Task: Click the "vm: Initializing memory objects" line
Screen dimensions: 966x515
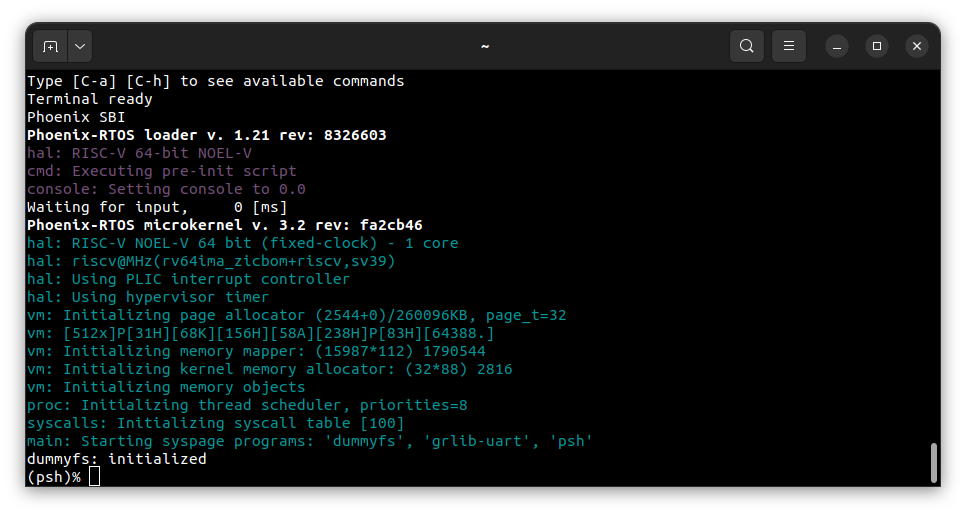Action: pyautogui.click(x=165, y=387)
